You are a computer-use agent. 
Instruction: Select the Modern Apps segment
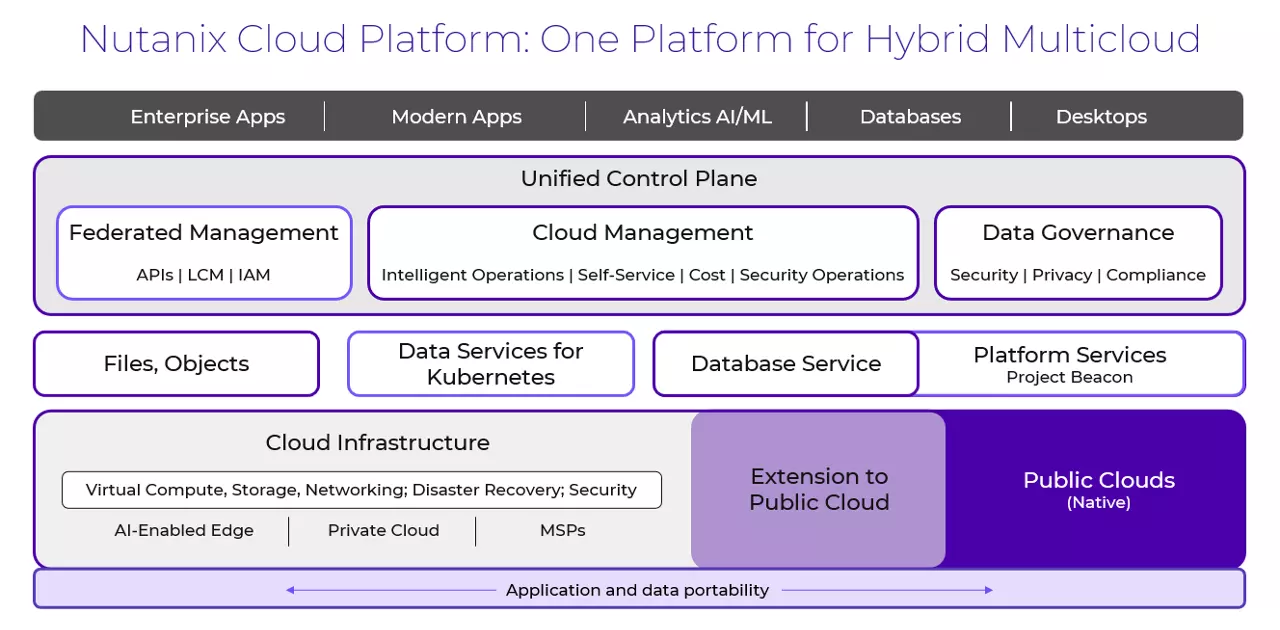click(x=456, y=117)
